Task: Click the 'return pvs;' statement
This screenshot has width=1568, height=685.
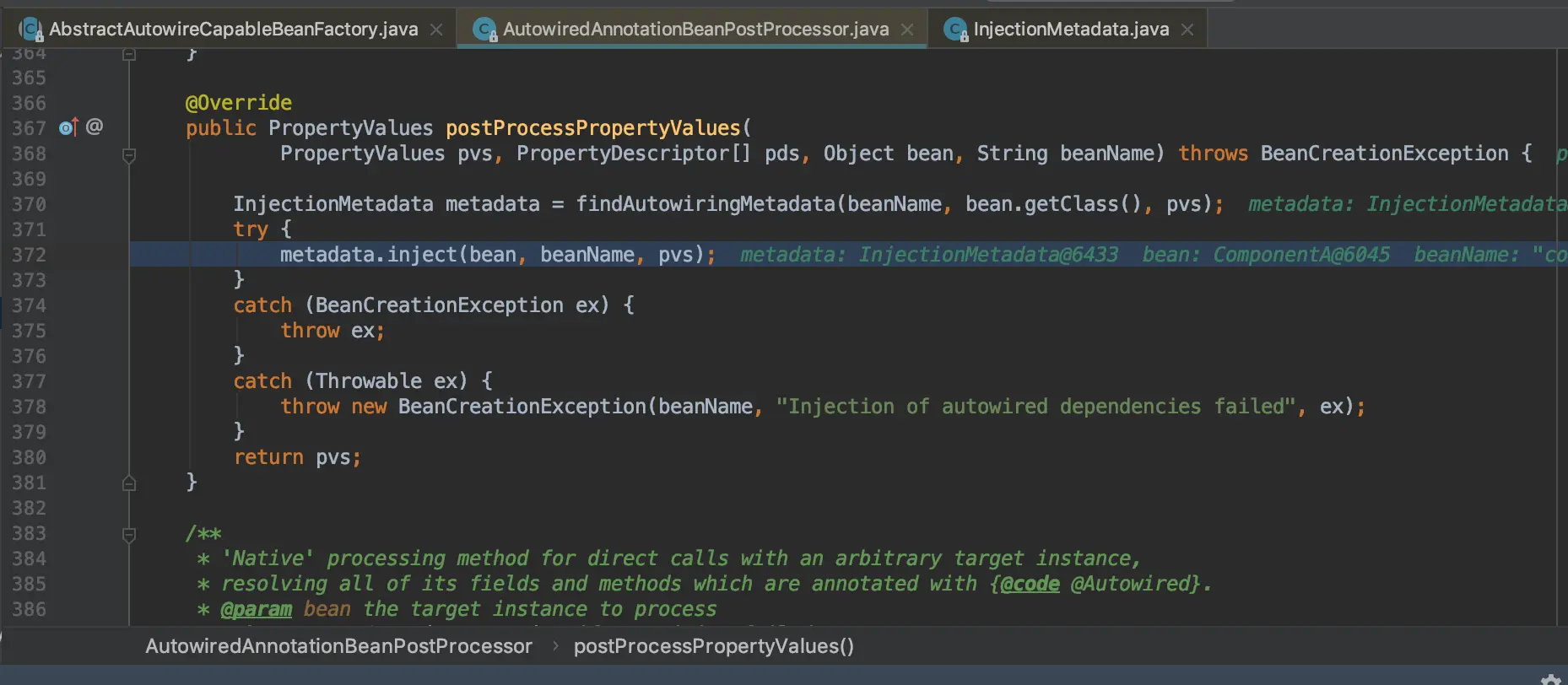Action: coord(297,457)
